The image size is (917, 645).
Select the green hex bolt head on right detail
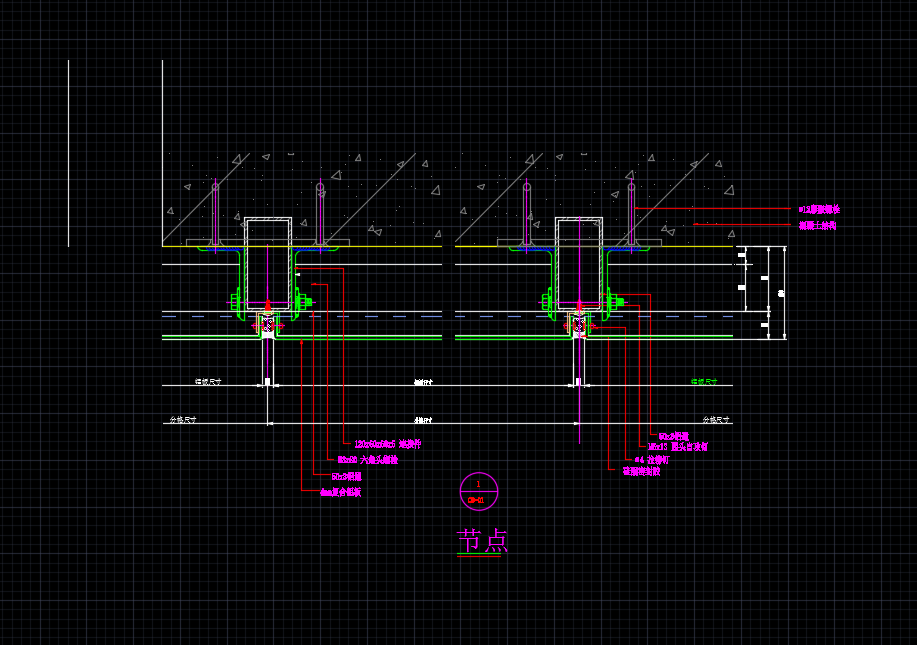[x=617, y=301]
